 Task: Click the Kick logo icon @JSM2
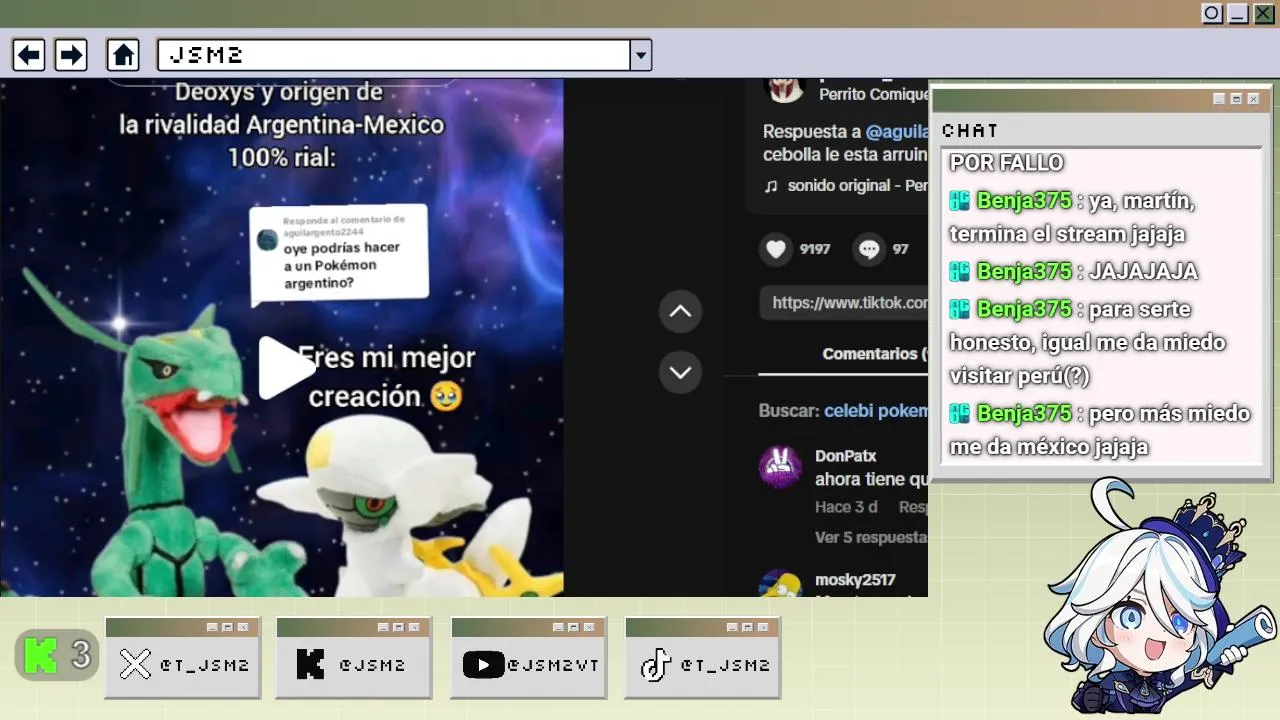(x=310, y=665)
